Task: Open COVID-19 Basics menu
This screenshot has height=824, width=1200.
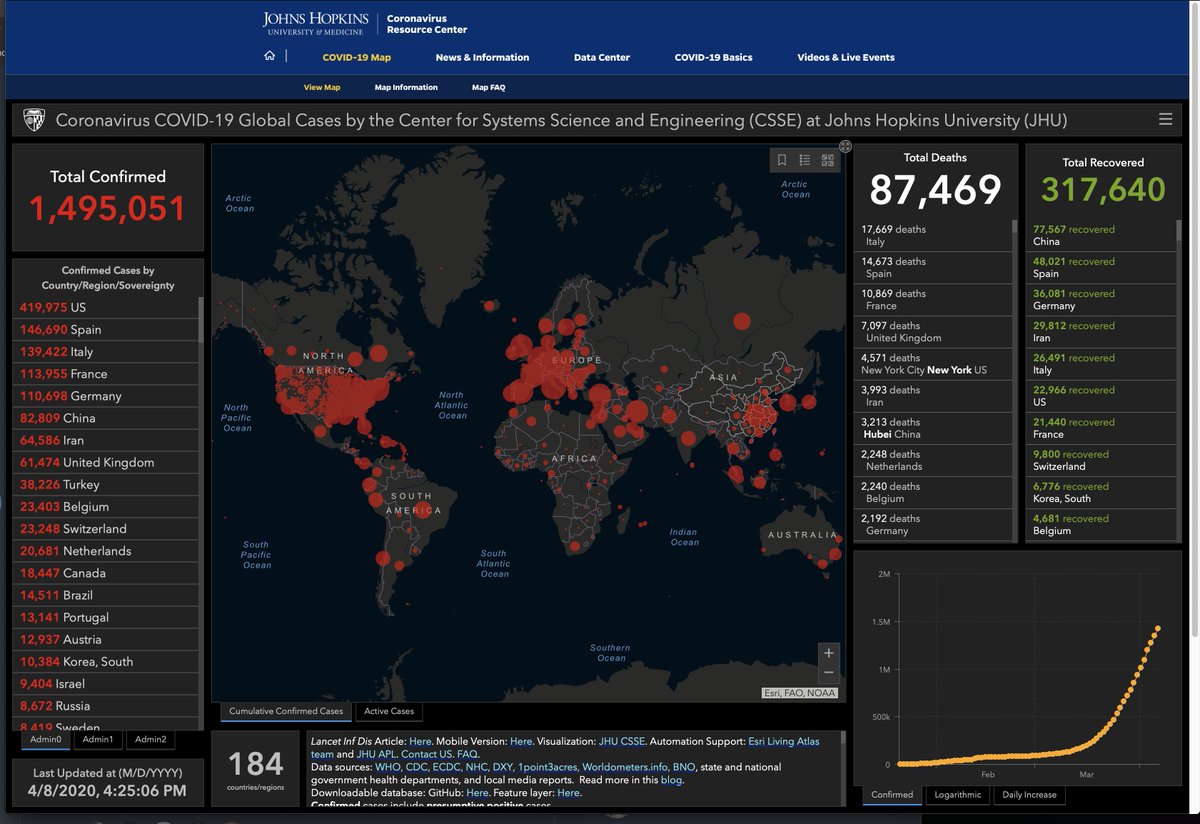Action: (714, 57)
